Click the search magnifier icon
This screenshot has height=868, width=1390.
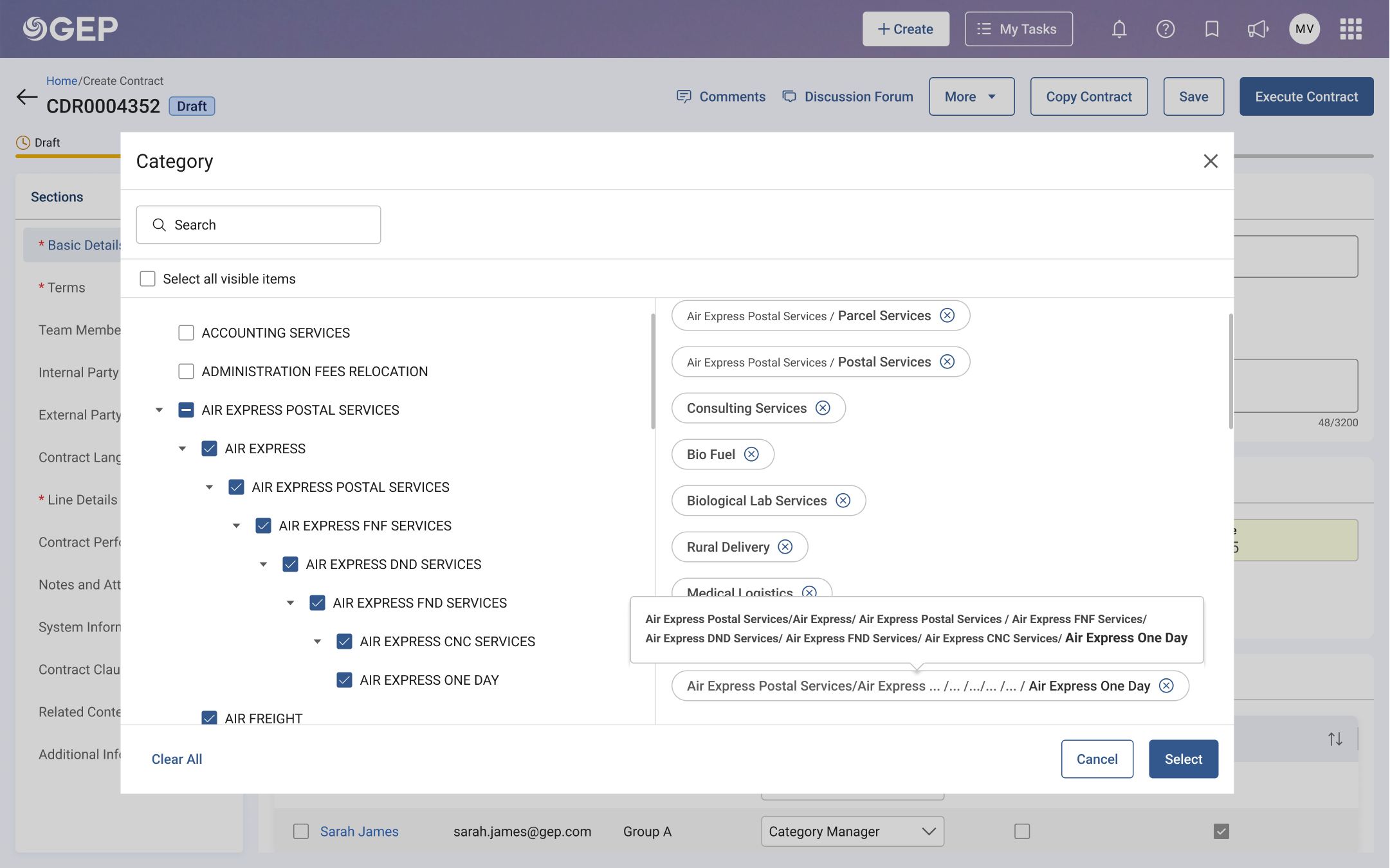click(x=159, y=225)
